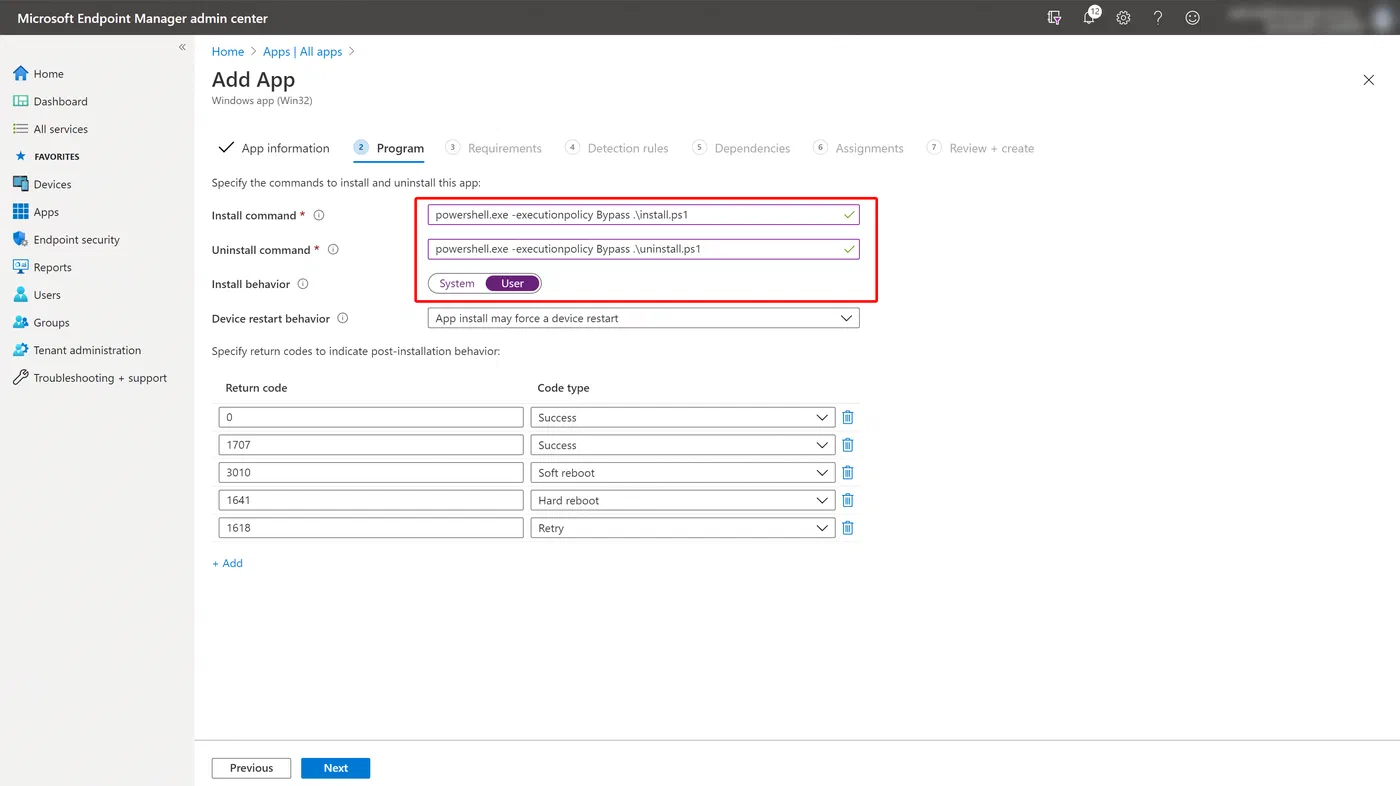This screenshot has width=1400, height=786.
Task: Open the notifications bell icon
Action: point(1090,17)
